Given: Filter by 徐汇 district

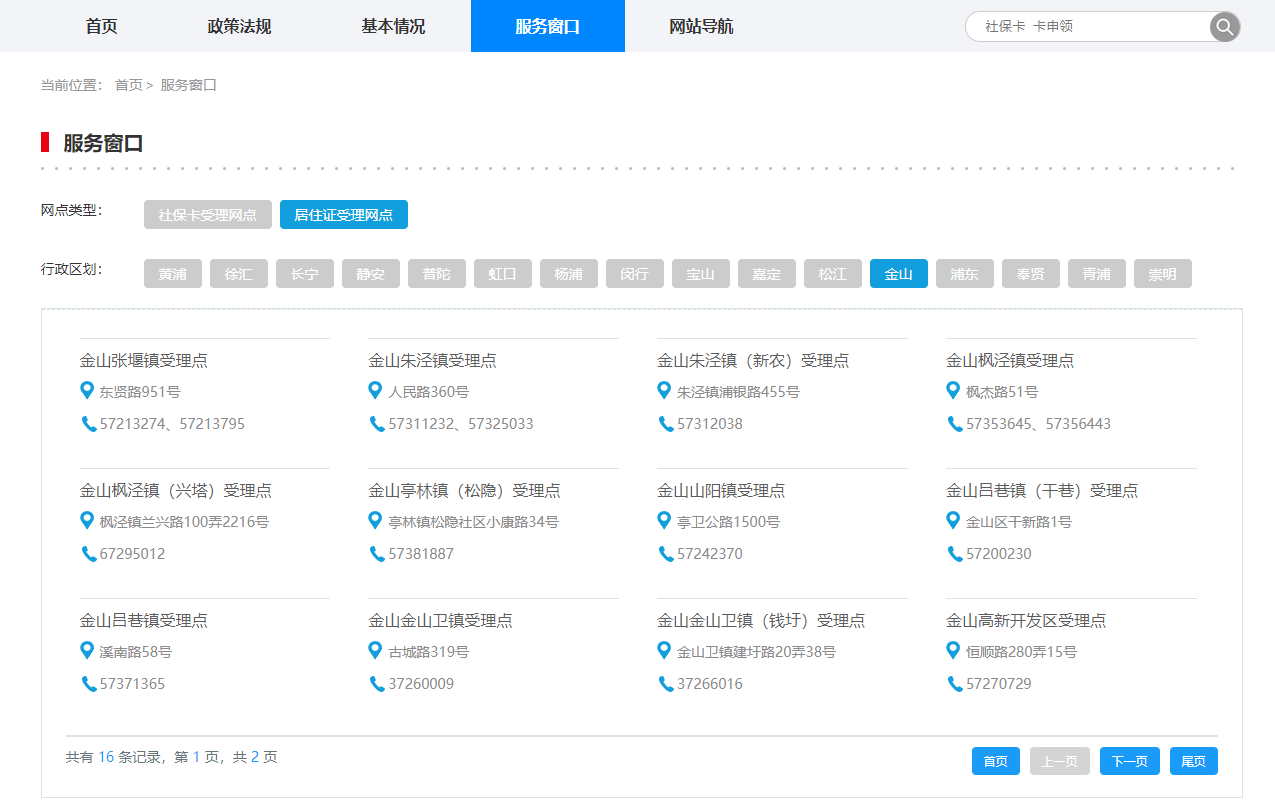Looking at the screenshot, I should tap(239, 274).
